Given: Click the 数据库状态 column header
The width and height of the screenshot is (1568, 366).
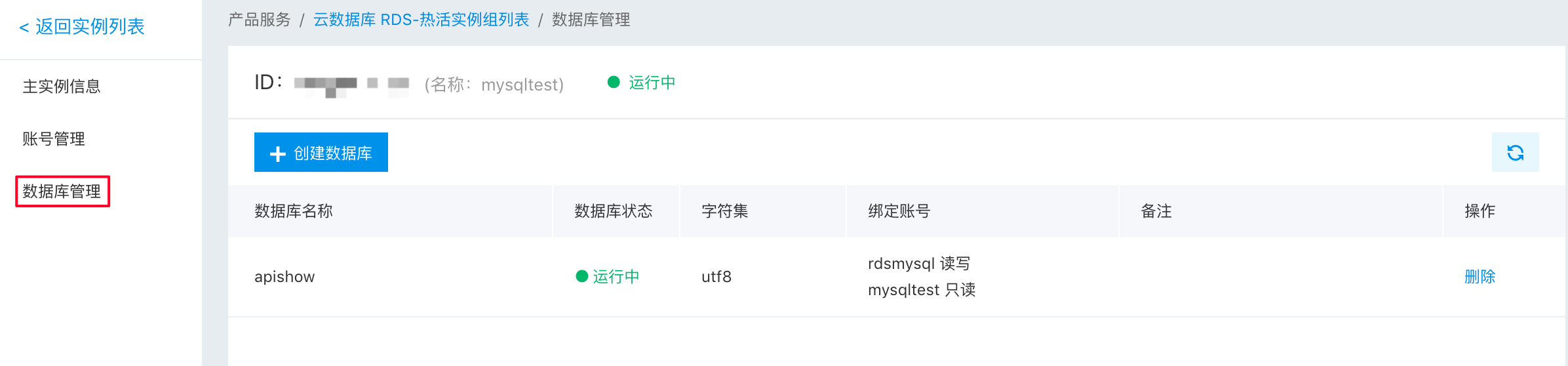Looking at the screenshot, I should coord(614,211).
